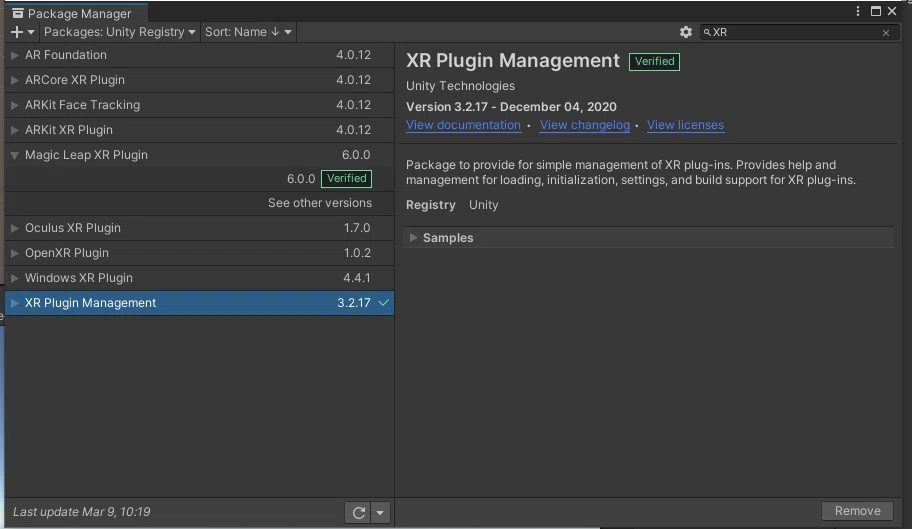Open Packages: Unity Registry dropdown
912x529 pixels.
click(119, 32)
